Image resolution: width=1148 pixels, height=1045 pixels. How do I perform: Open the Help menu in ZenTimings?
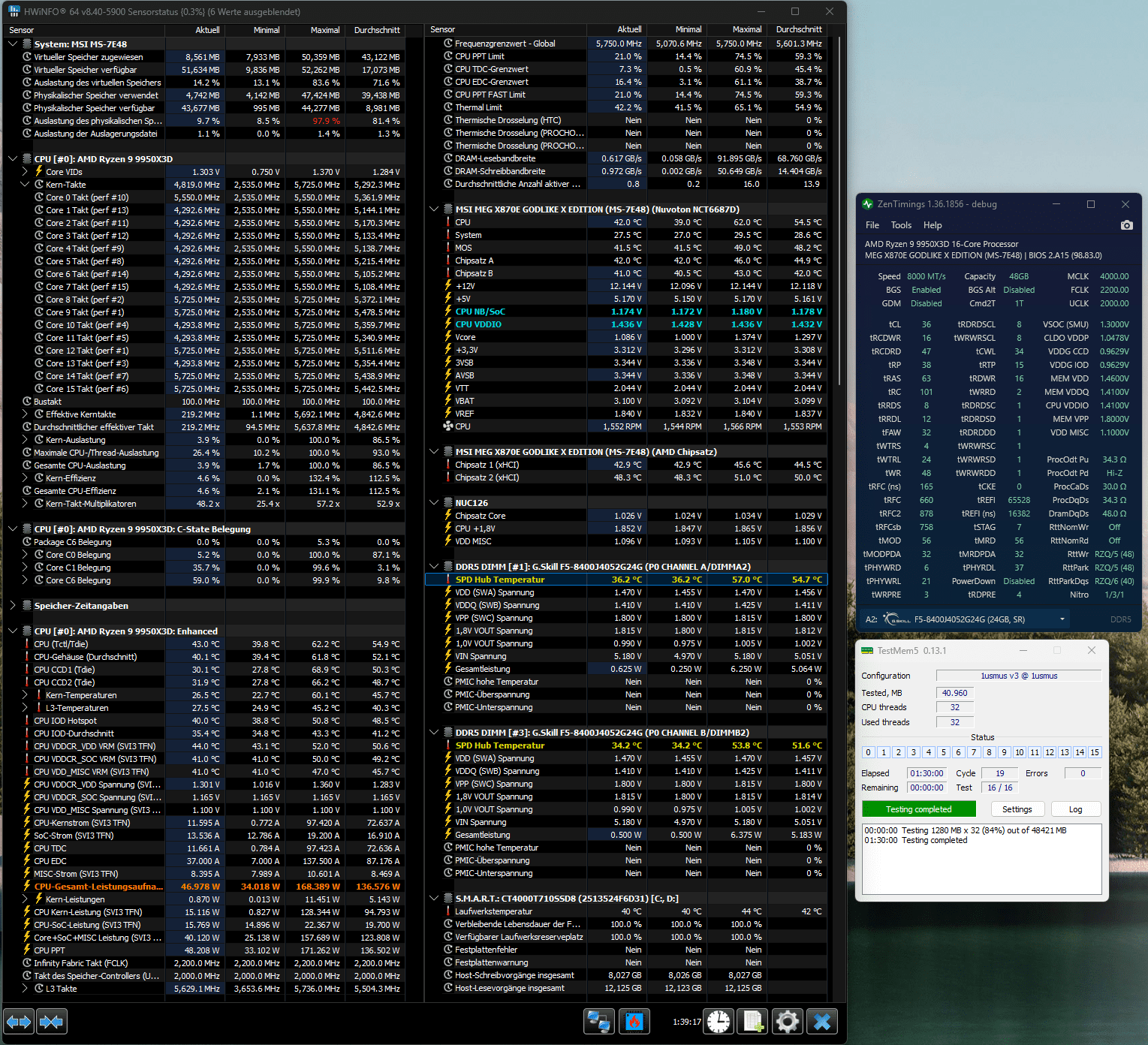click(x=933, y=225)
